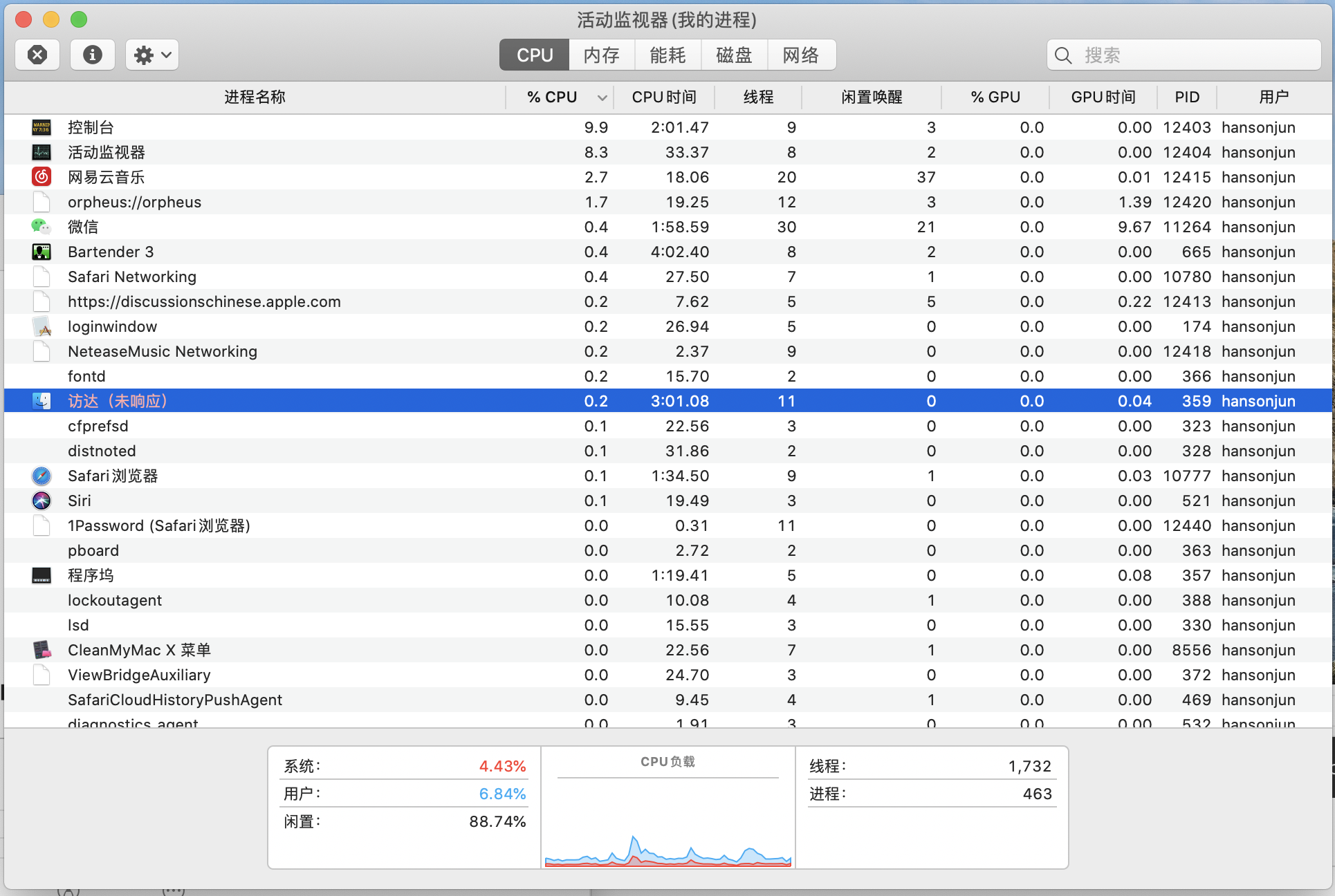1335x896 pixels.
Task: Toggle sort order on % CPU column arrow
Action: (602, 97)
